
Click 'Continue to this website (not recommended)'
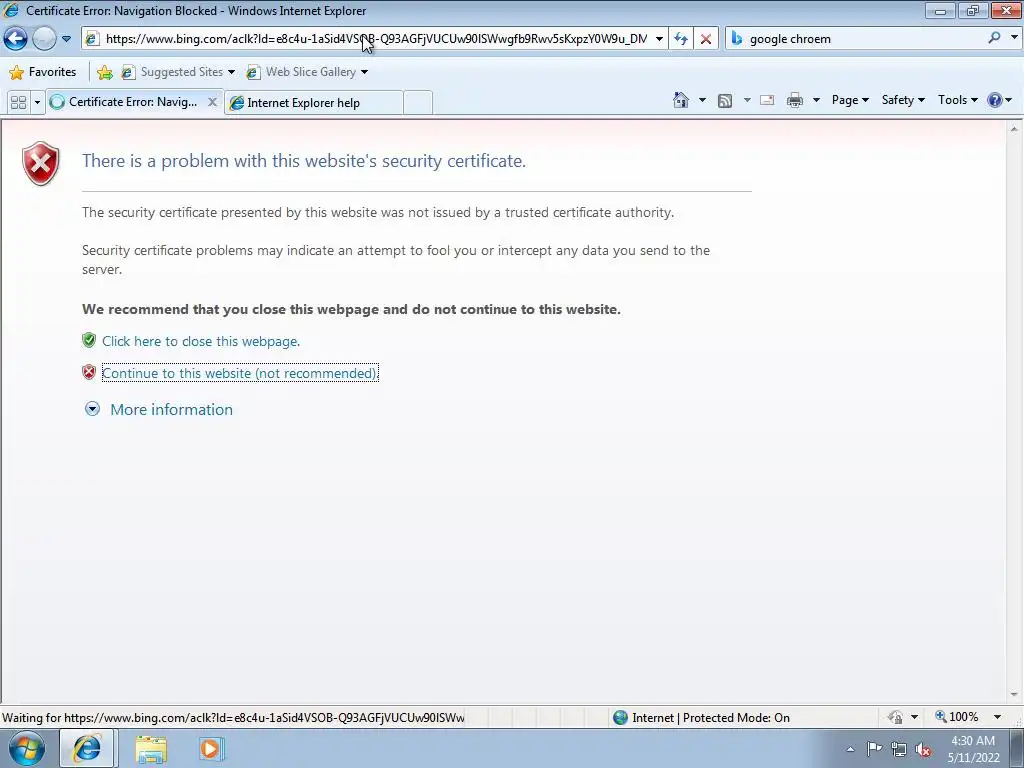(240, 373)
